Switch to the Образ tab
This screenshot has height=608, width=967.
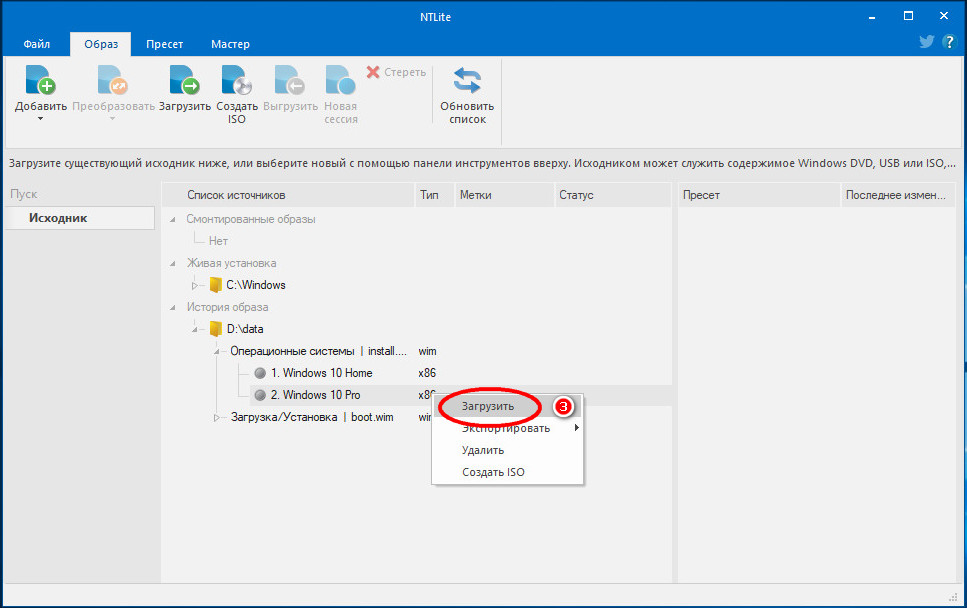coord(101,44)
